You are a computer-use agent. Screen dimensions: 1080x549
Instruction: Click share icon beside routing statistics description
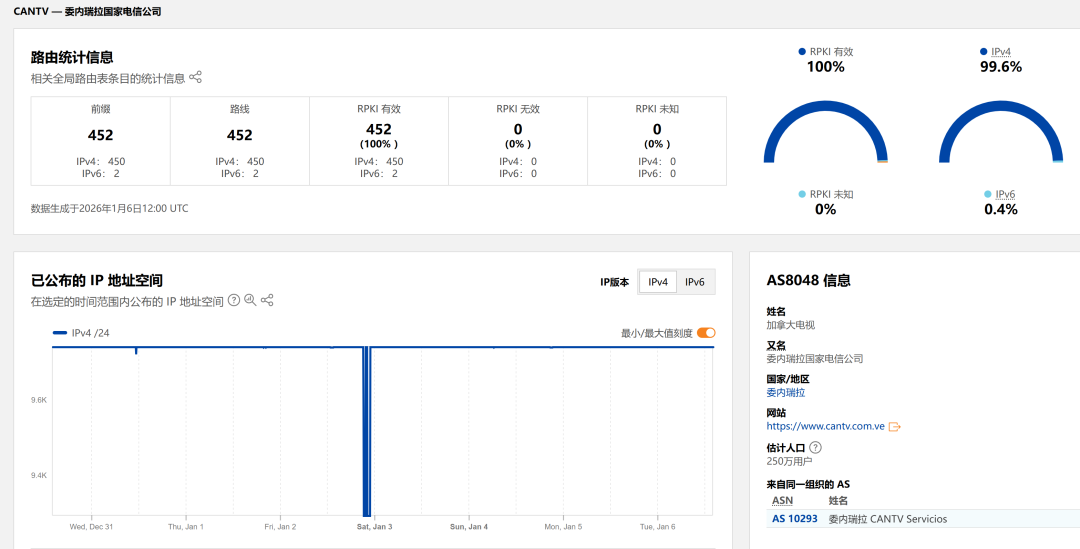coord(196,77)
